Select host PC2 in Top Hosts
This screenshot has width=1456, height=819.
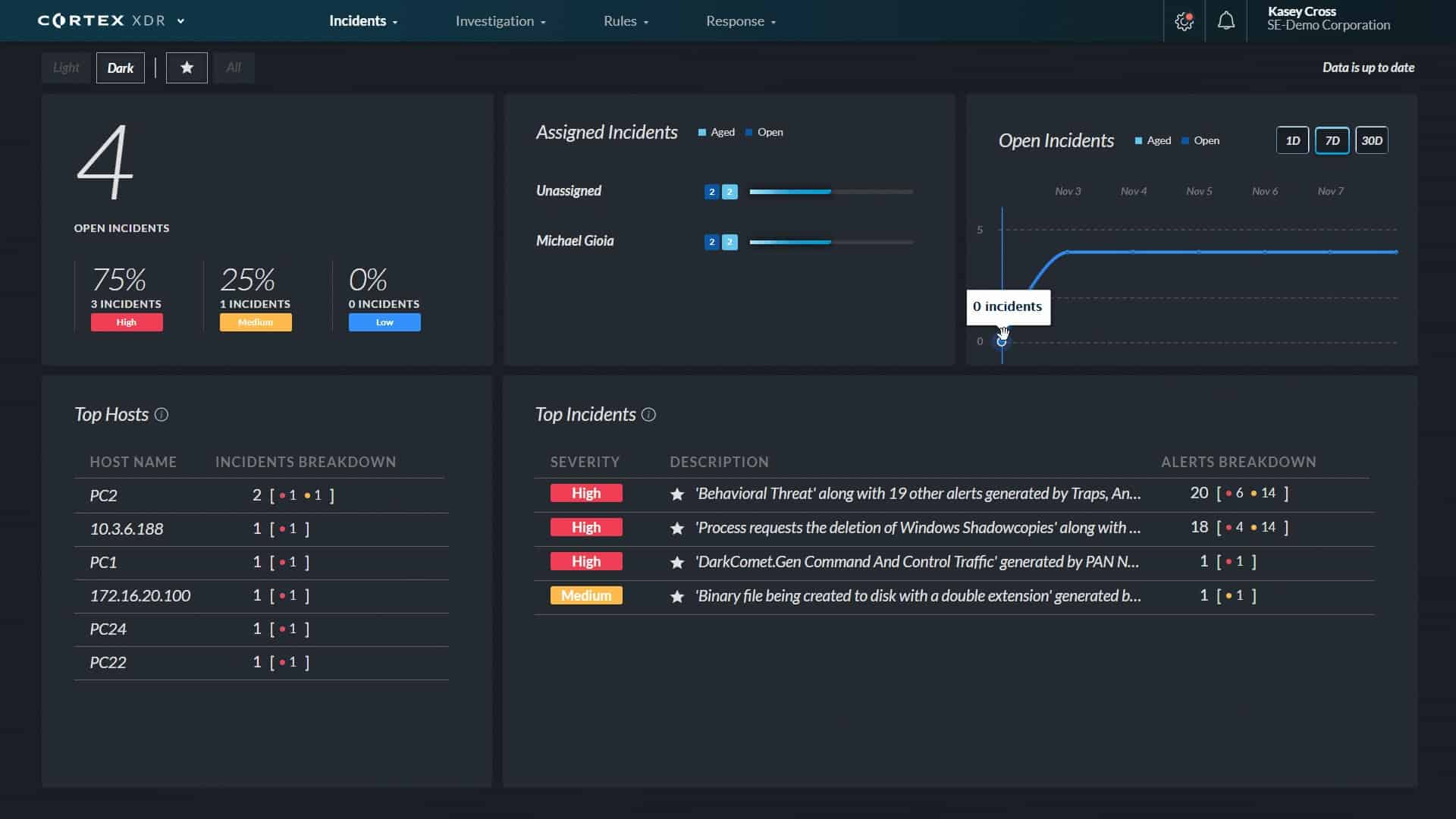[x=103, y=495]
